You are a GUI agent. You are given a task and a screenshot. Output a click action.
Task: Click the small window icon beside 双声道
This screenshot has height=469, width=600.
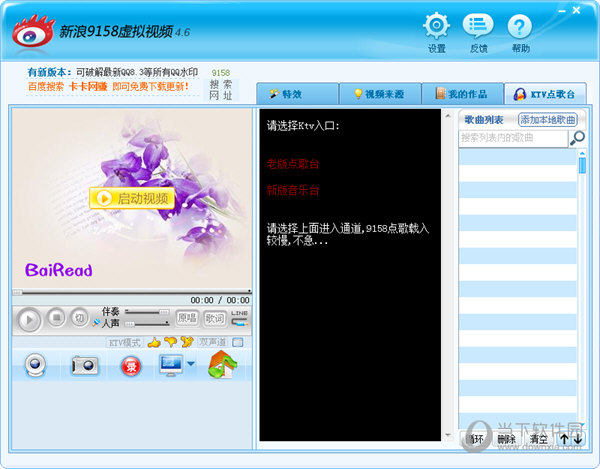coord(238,342)
